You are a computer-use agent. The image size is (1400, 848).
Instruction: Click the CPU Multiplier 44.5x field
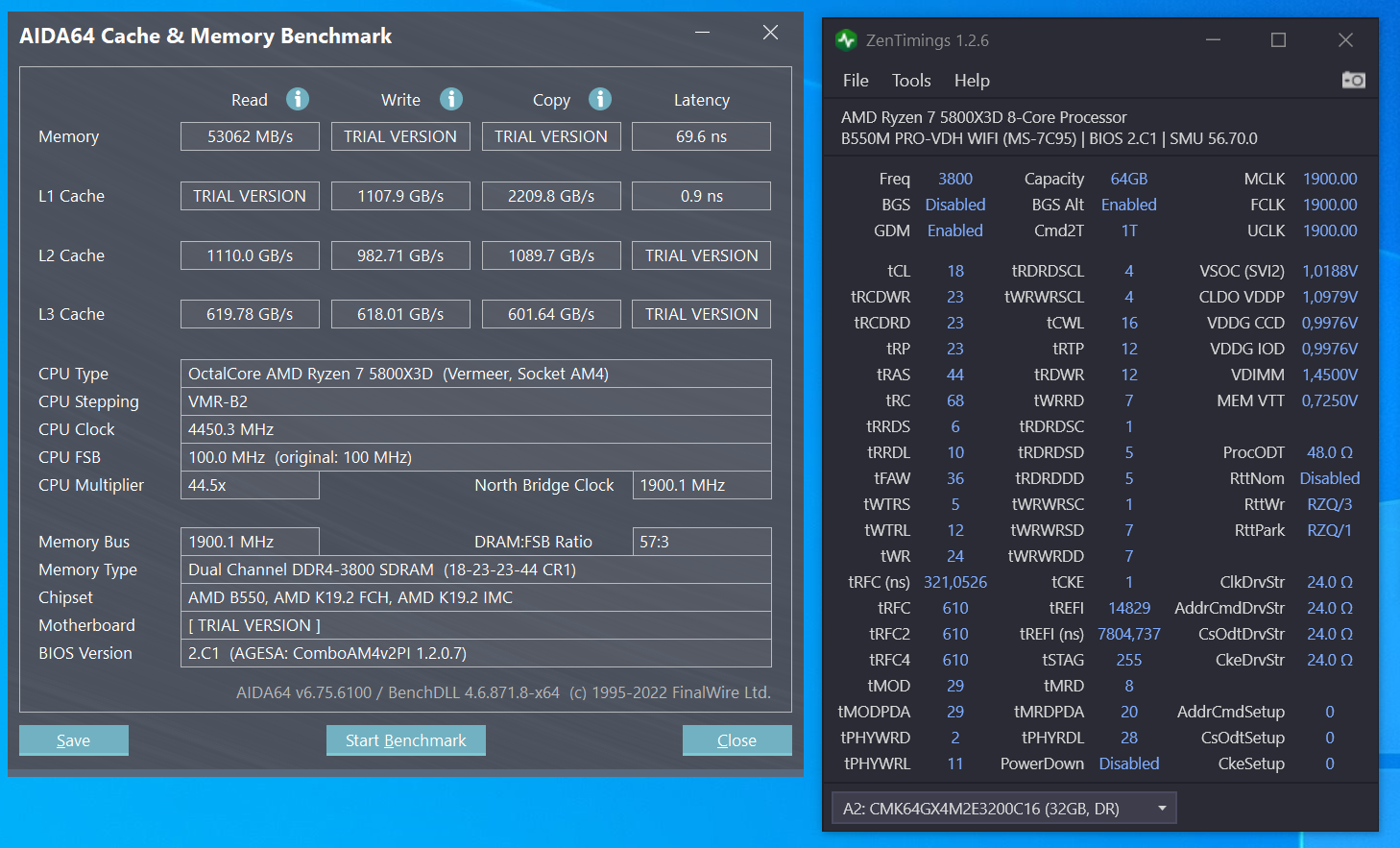click(250, 485)
